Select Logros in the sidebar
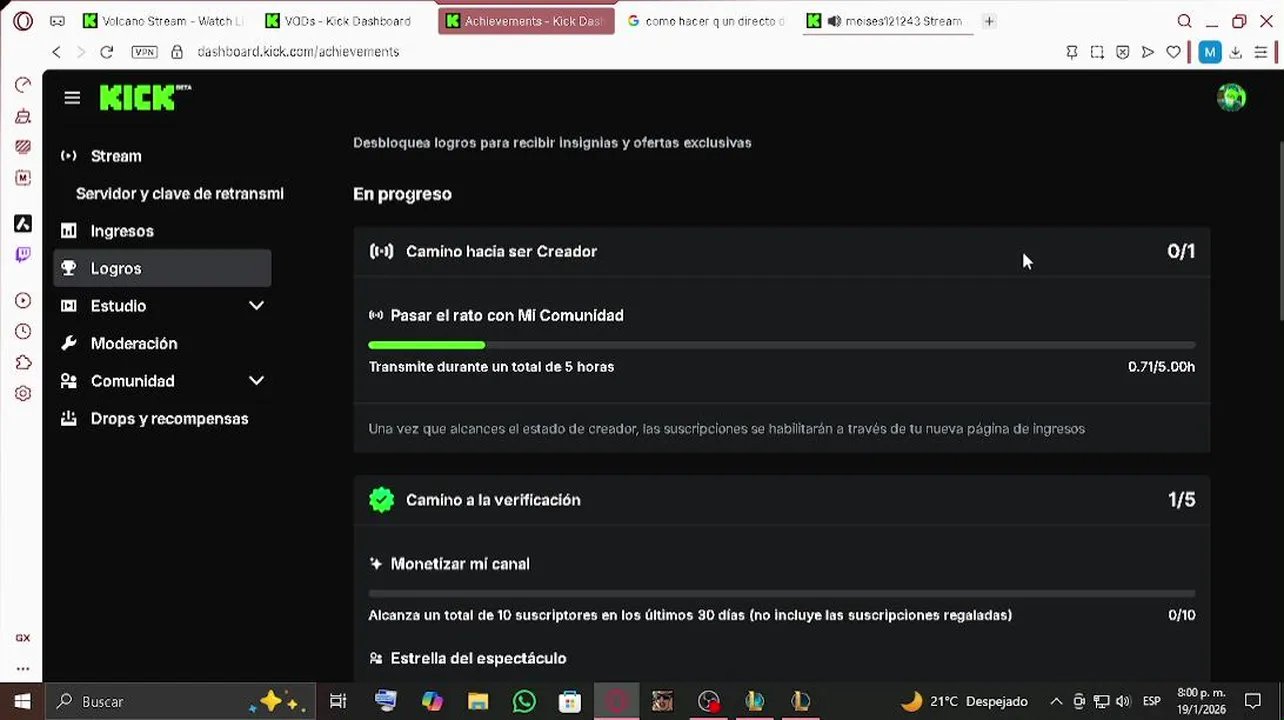The width and height of the screenshot is (1284, 720). [x=161, y=268]
